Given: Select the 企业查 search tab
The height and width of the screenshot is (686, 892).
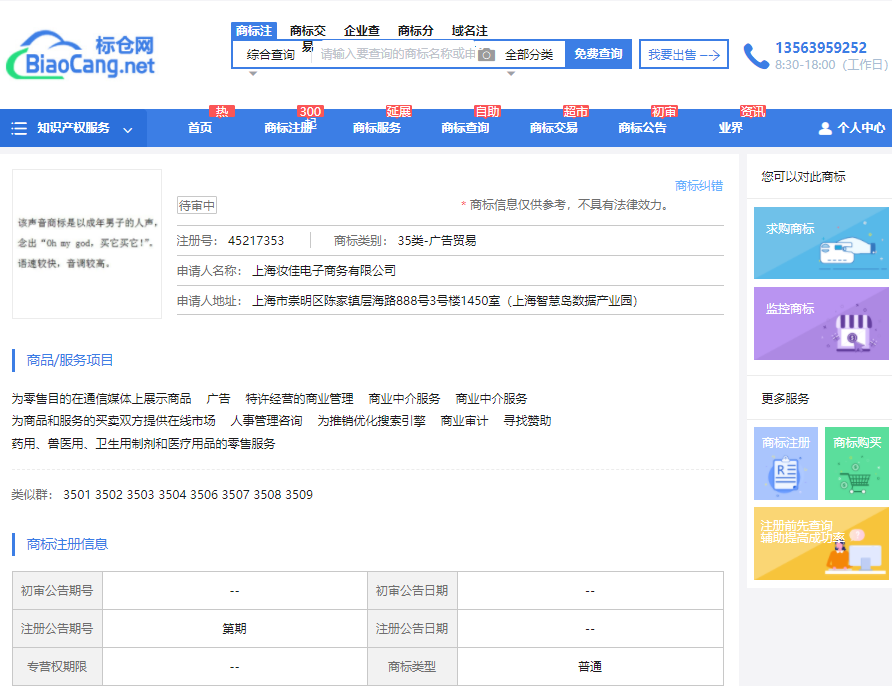Looking at the screenshot, I should pyautogui.click(x=362, y=31).
